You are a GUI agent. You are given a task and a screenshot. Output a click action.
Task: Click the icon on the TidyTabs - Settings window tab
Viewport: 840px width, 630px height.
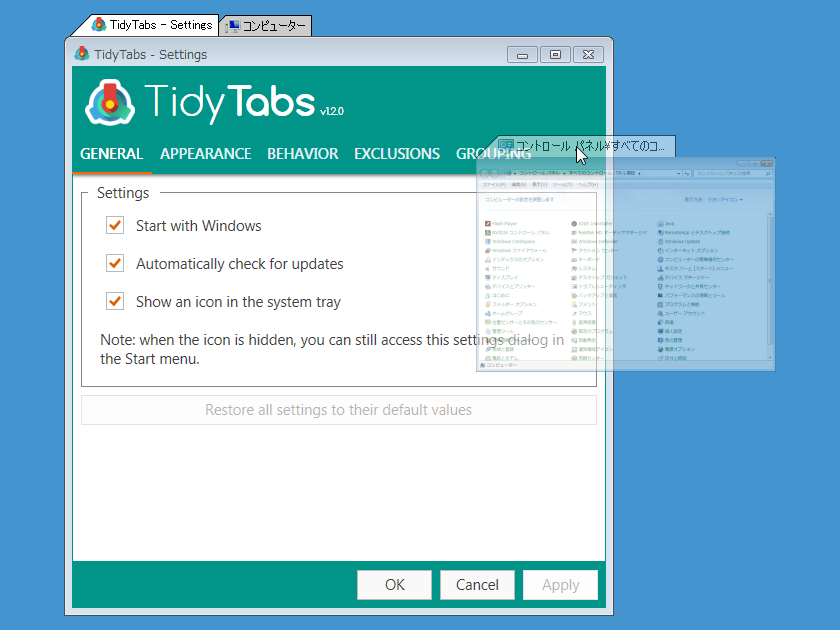click(x=99, y=25)
